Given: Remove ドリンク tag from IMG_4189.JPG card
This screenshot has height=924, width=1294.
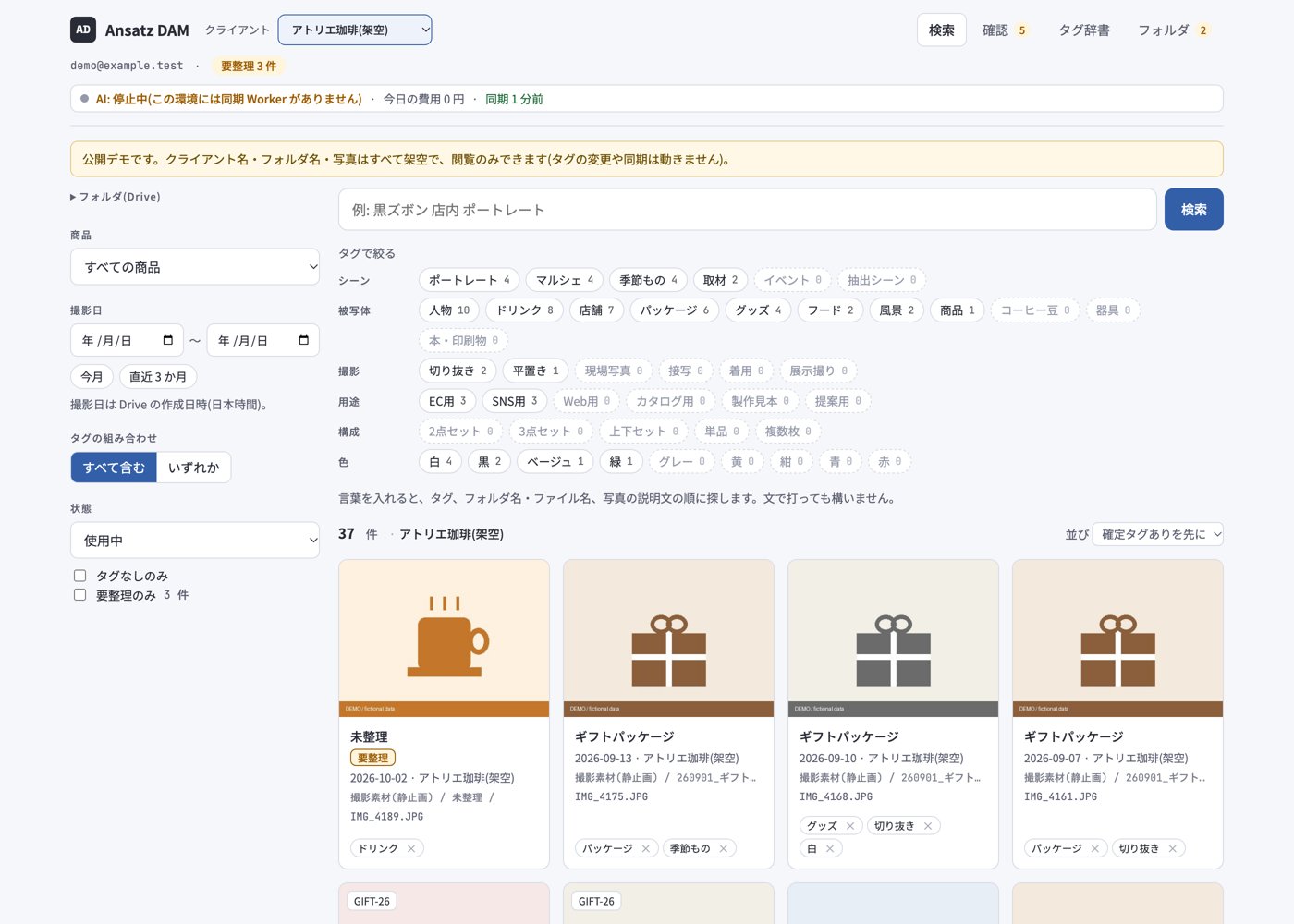Looking at the screenshot, I should click(x=411, y=848).
